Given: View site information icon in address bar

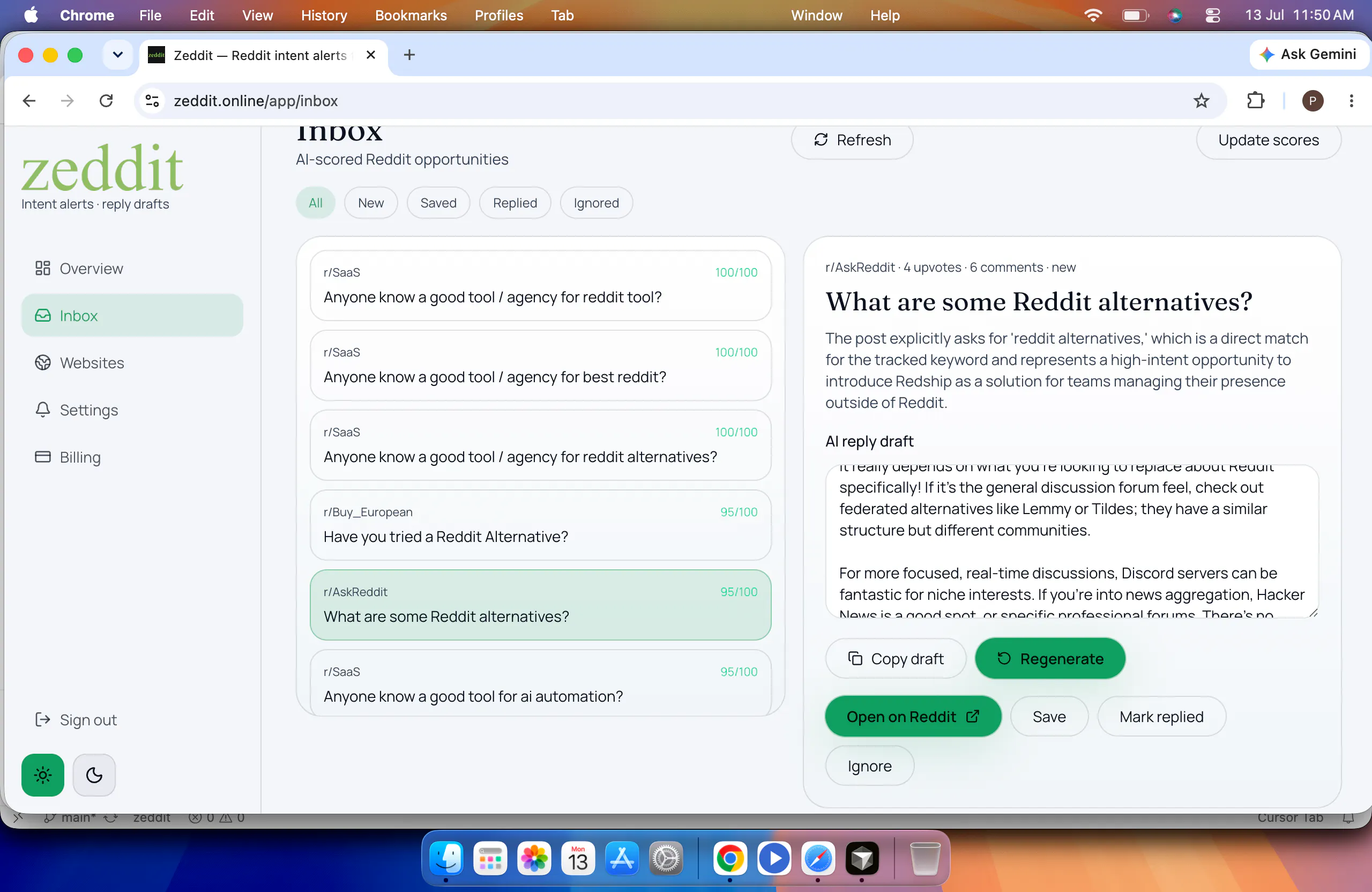Looking at the screenshot, I should pyautogui.click(x=152, y=101).
